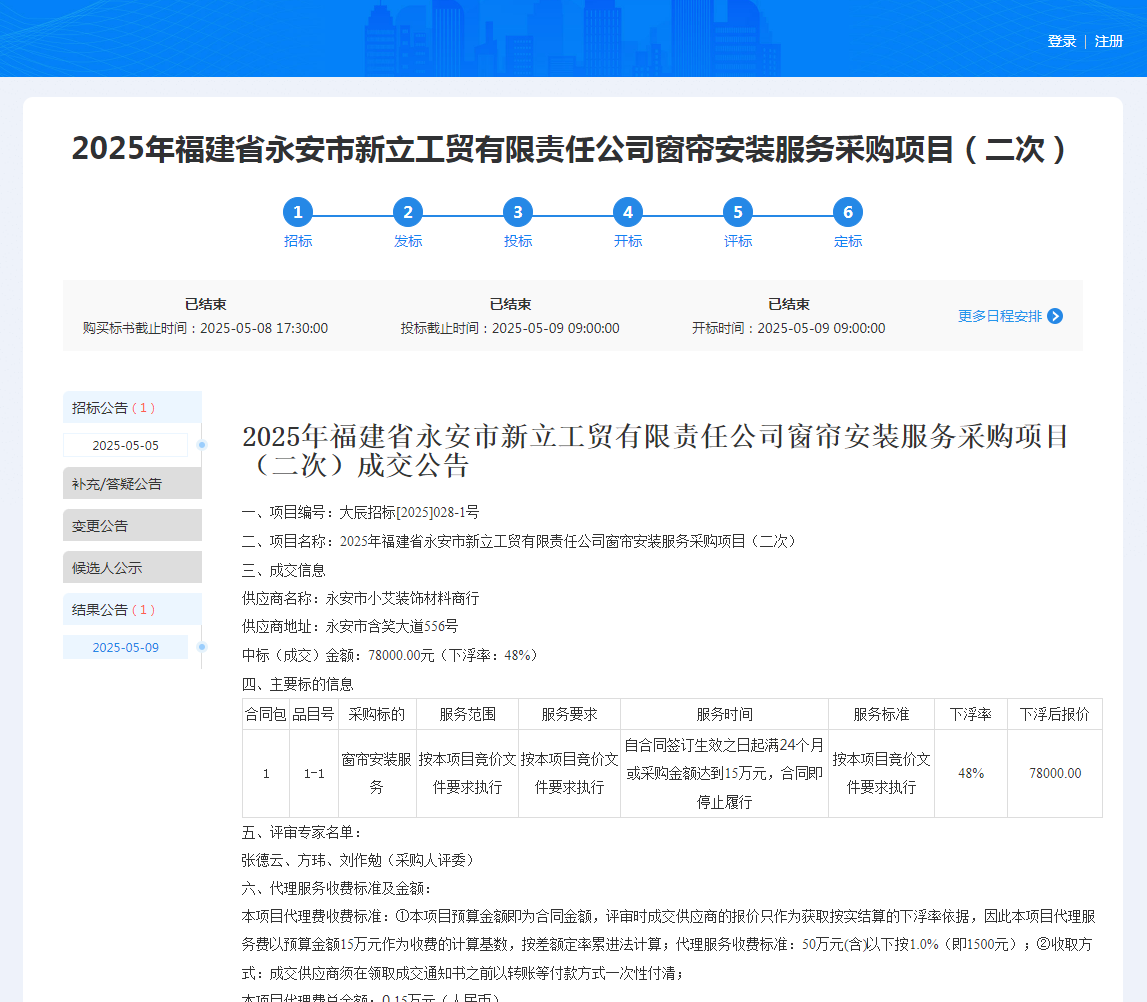Click timeline dot next to 2025-05-09
The image size is (1147, 1002).
[x=203, y=647]
